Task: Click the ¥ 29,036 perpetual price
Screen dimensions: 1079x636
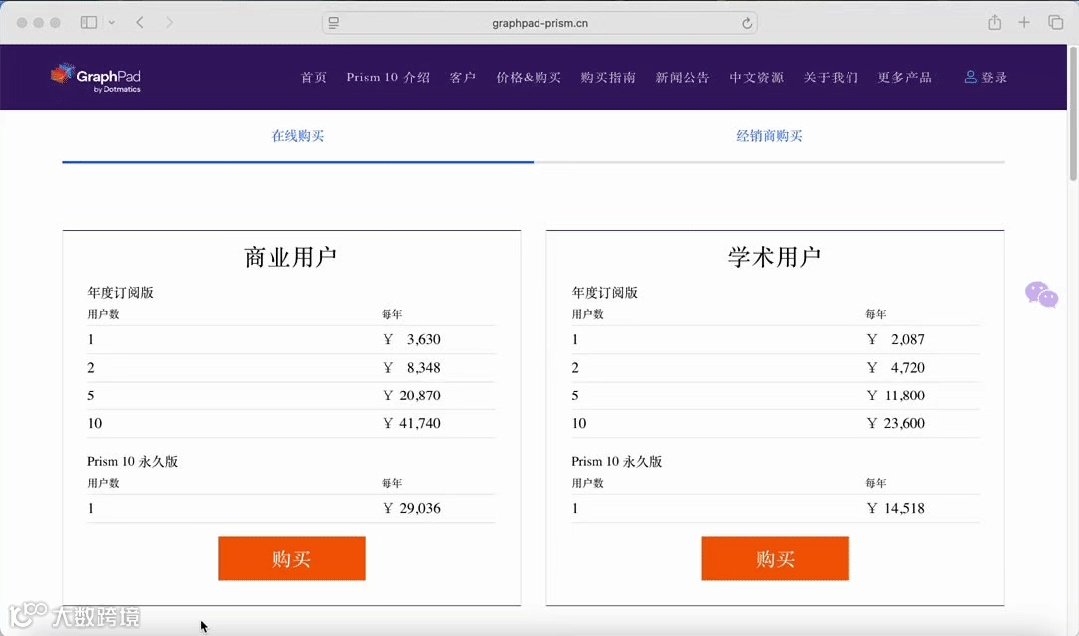Action: (412, 508)
